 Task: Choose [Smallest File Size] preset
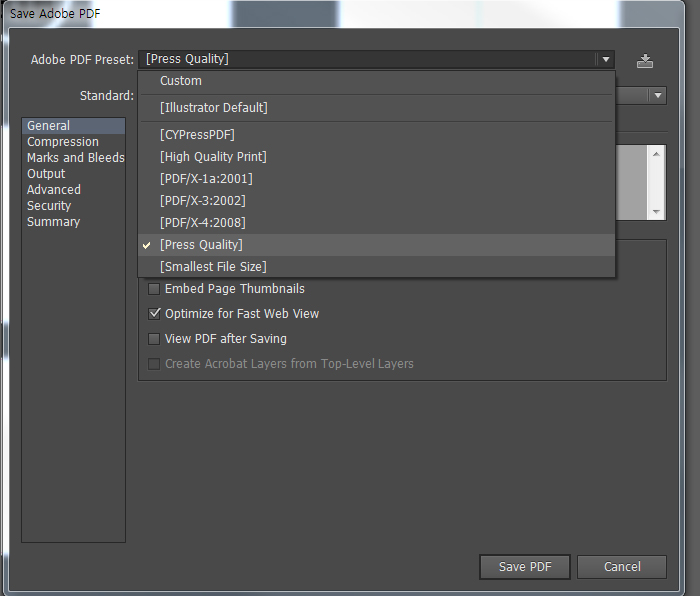376,267
